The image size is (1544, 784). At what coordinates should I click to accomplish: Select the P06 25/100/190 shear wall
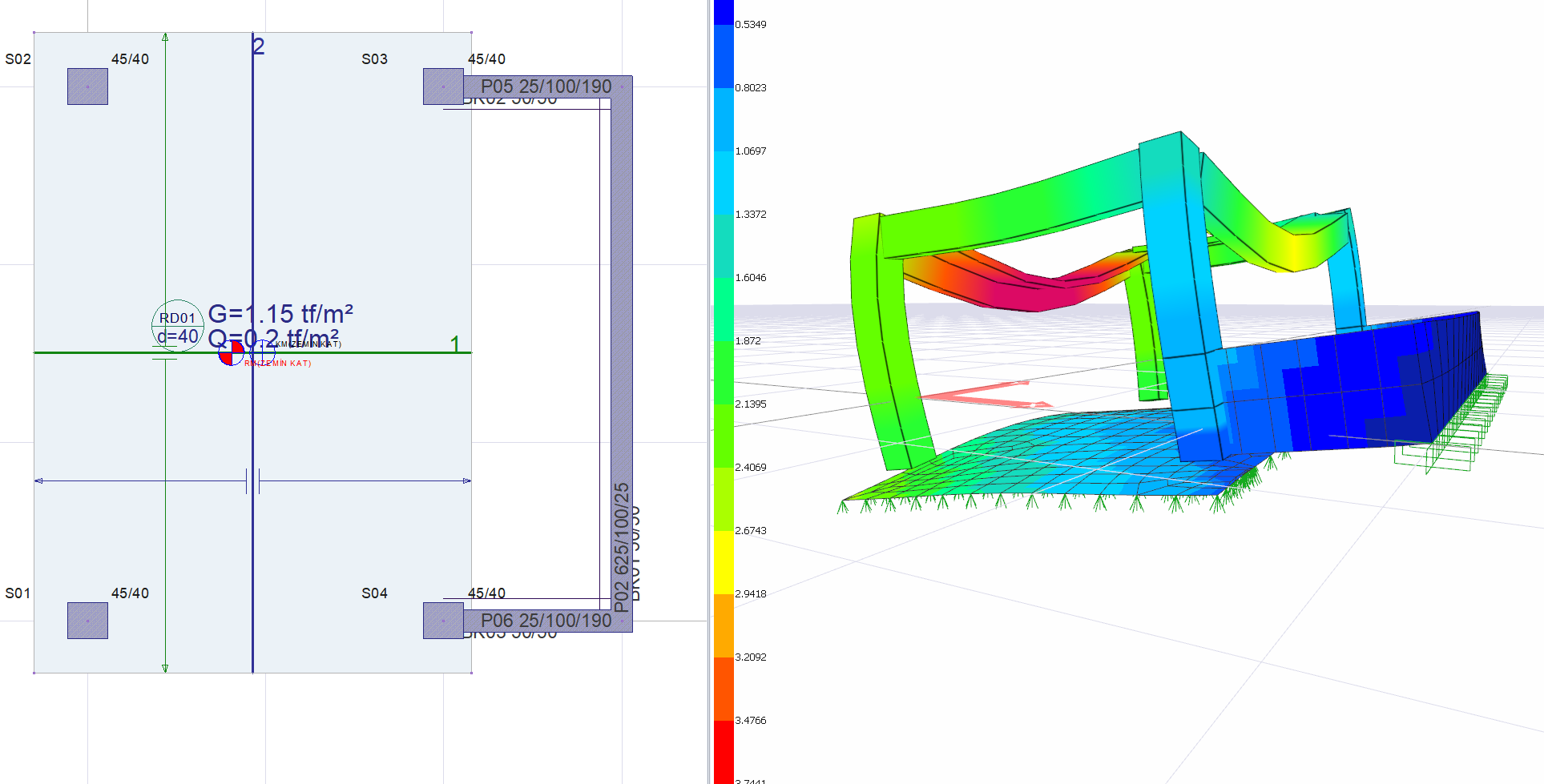(x=546, y=621)
